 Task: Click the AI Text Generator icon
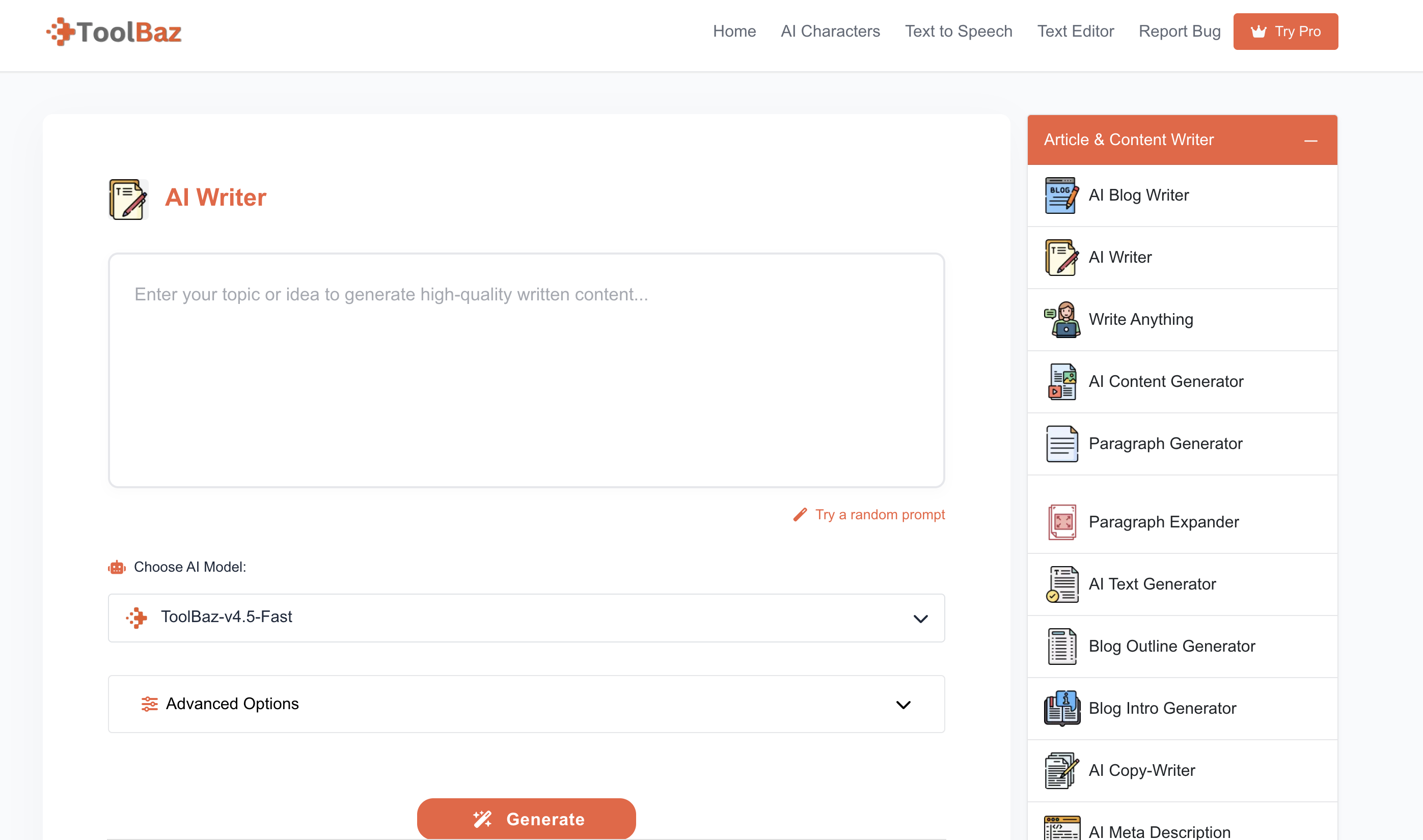[1062, 585]
